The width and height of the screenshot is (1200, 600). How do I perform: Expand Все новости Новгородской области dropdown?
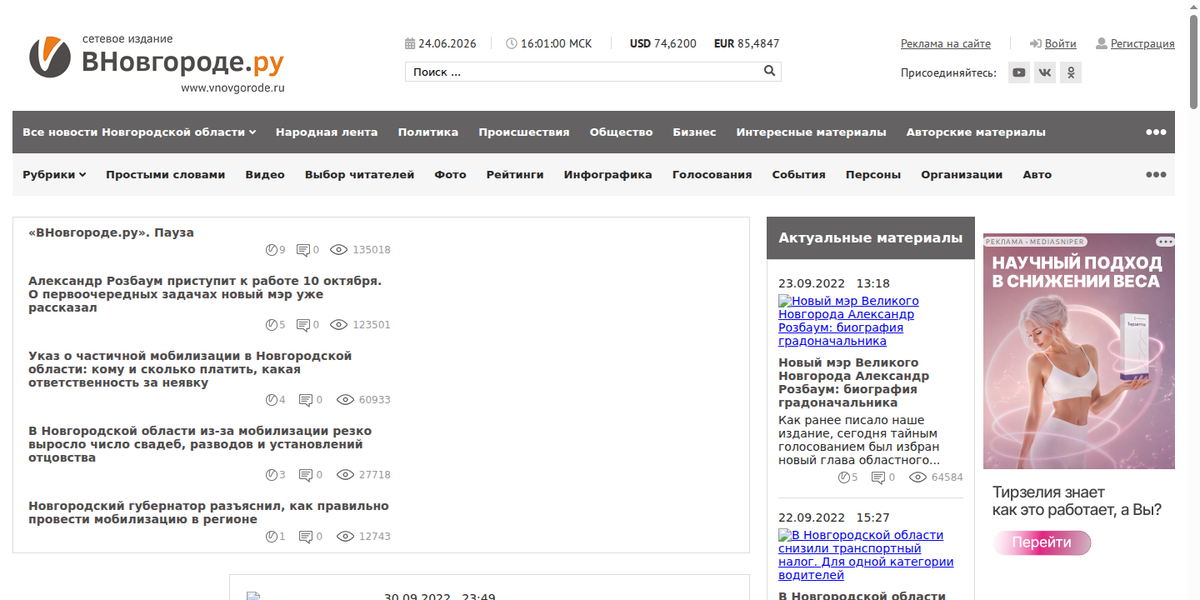point(140,132)
